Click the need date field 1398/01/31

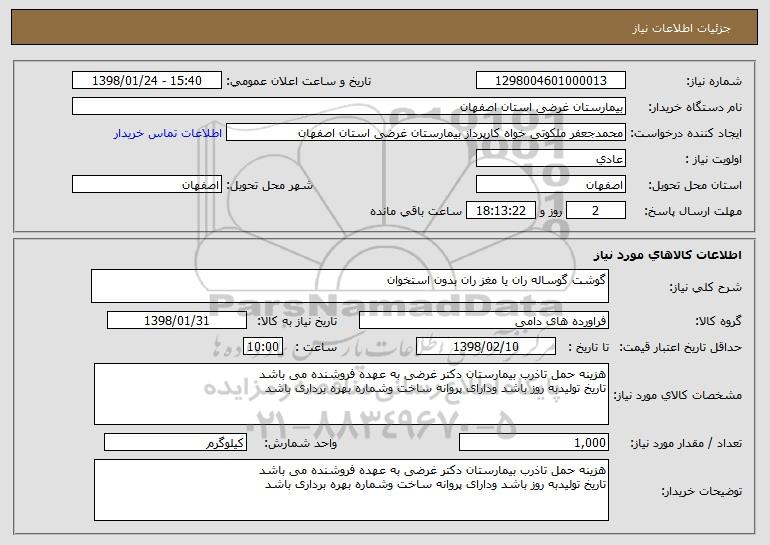177,321
